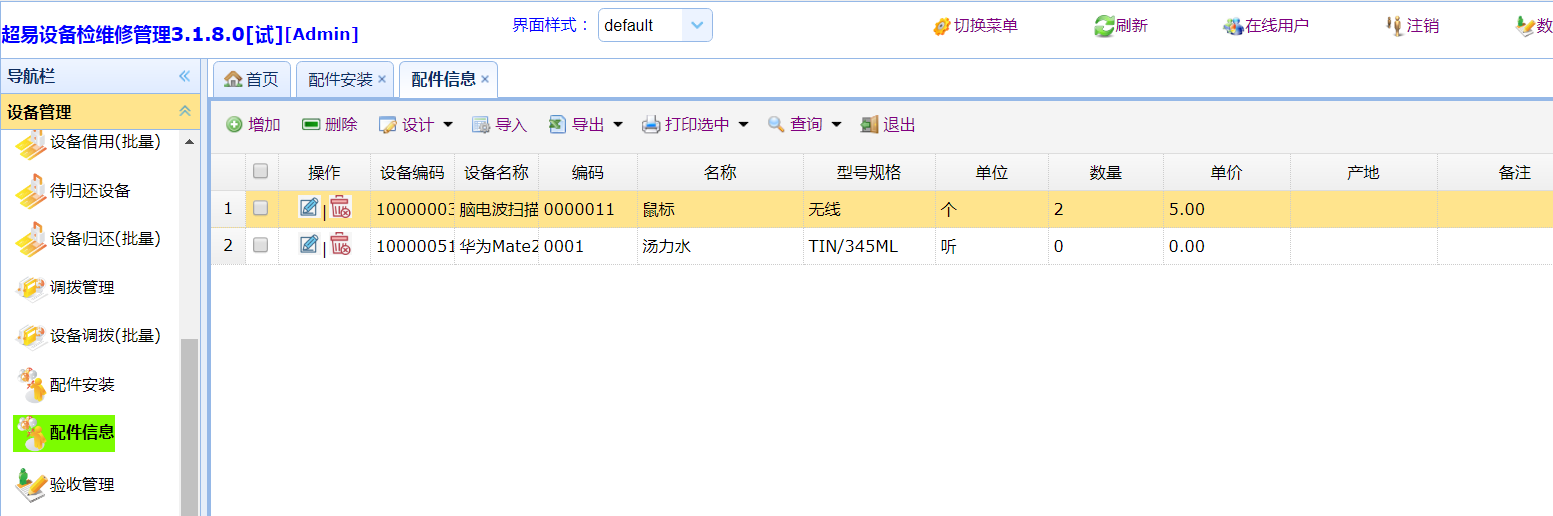Check the checkbox for row 2 汤力水

coord(260,244)
